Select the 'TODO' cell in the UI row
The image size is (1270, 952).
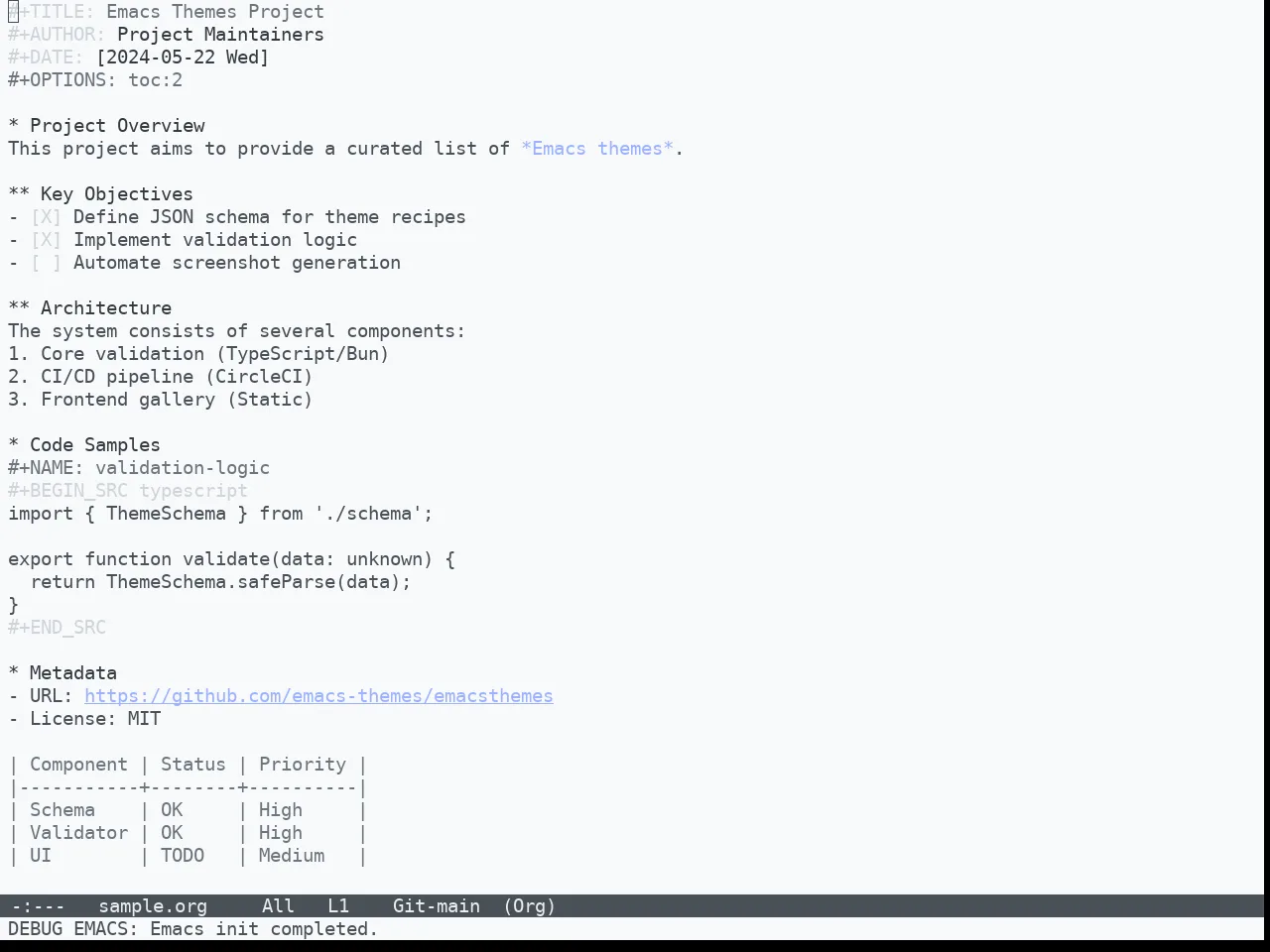pyautogui.click(x=183, y=856)
